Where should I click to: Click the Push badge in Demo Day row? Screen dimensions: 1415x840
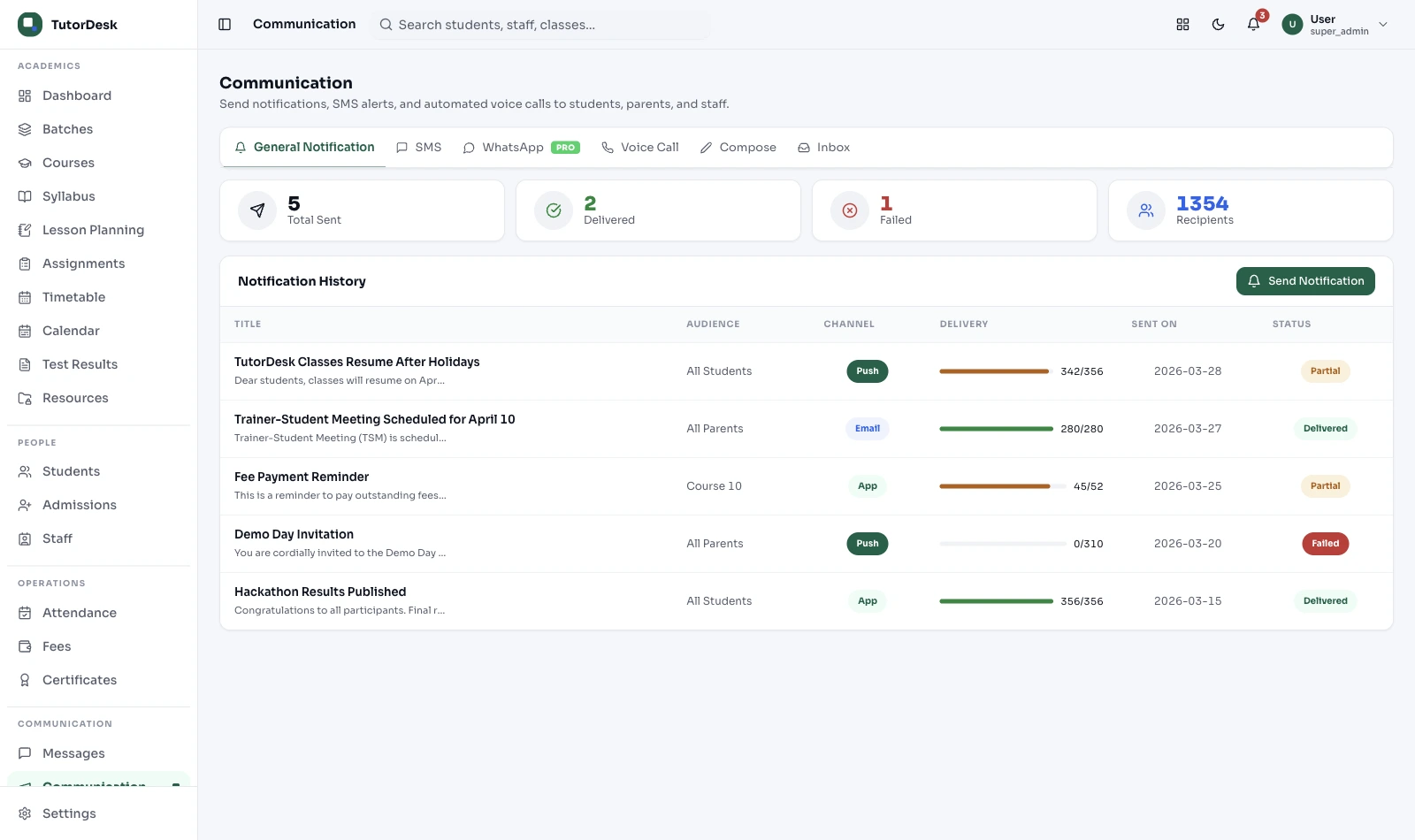[x=868, y=544]
